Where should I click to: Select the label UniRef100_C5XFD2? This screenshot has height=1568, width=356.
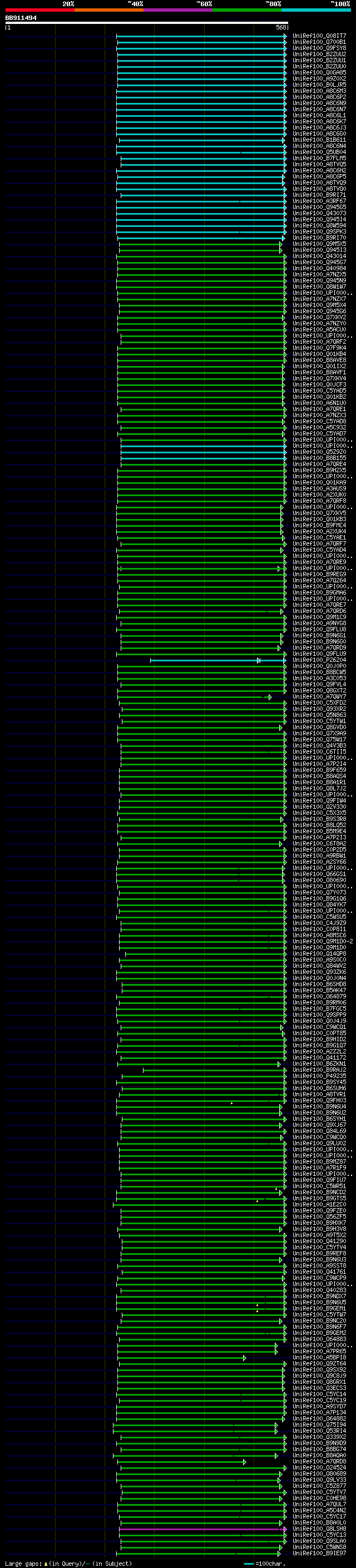coord(319,703)
